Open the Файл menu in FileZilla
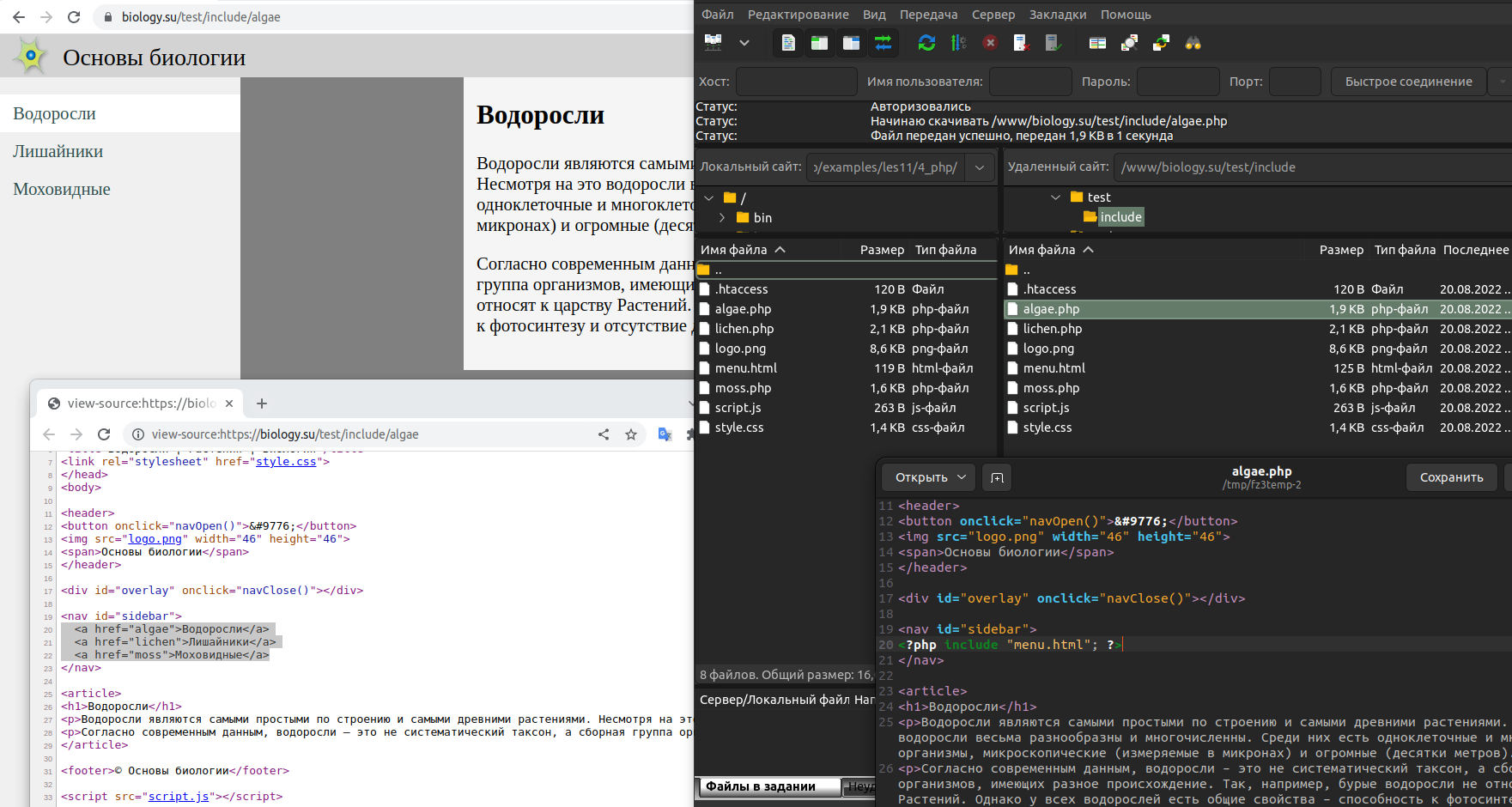The image size is (1512, 807). tap(718, 15)
